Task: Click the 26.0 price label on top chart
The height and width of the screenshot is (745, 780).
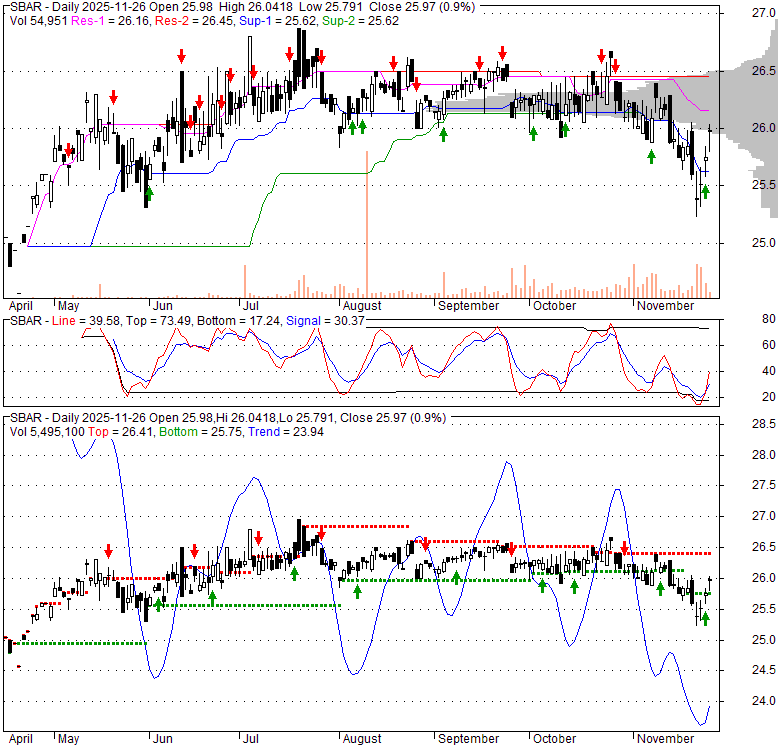Action: 764,128
